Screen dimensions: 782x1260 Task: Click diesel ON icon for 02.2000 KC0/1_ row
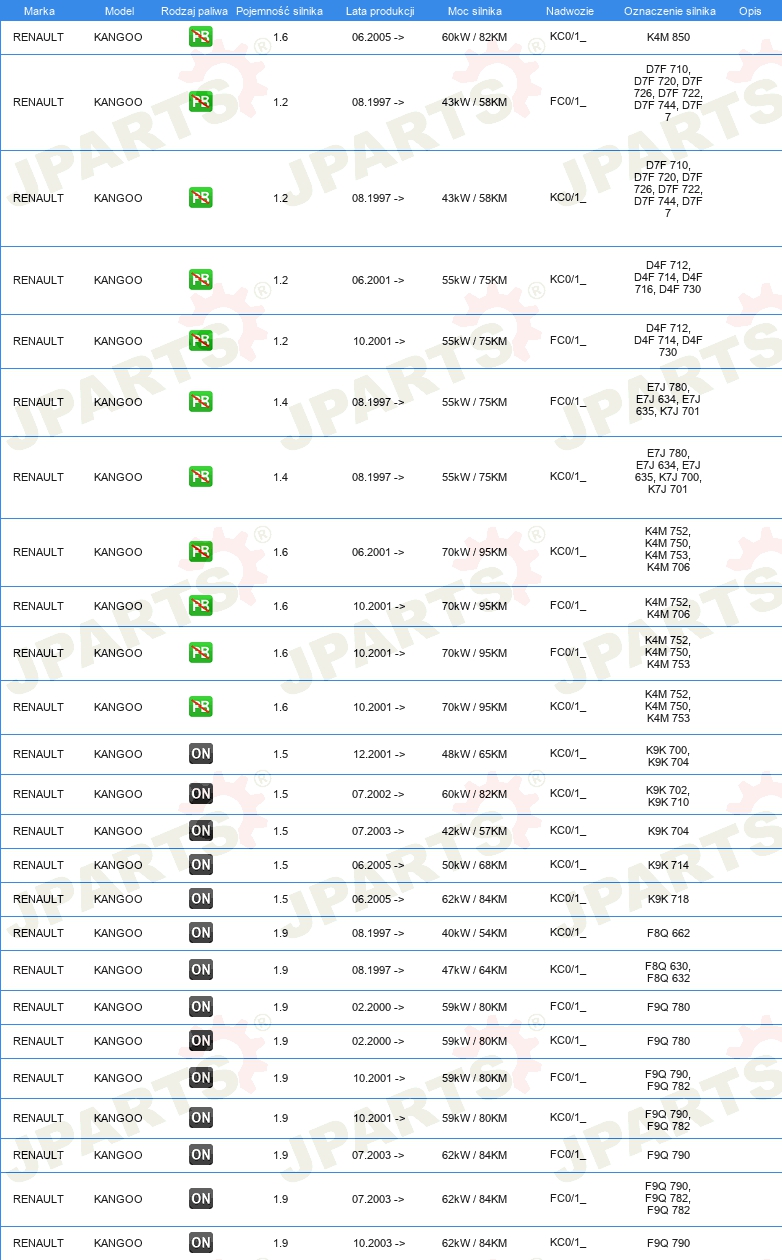coord(201,1041)
